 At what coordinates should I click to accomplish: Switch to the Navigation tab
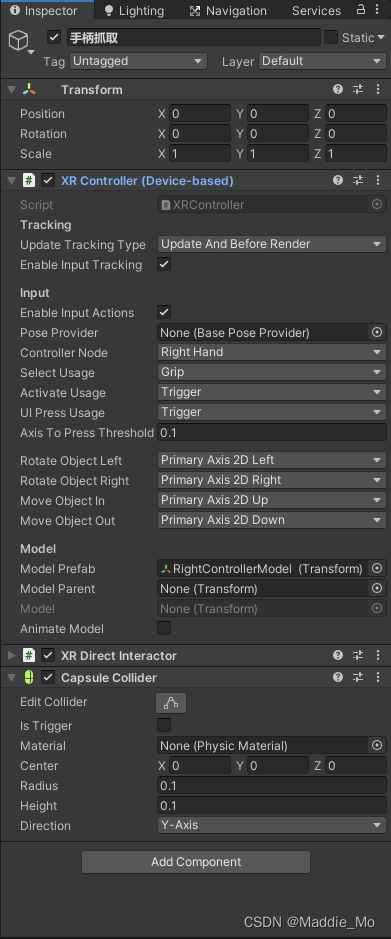pyautogui.click(x=228, y=11)
